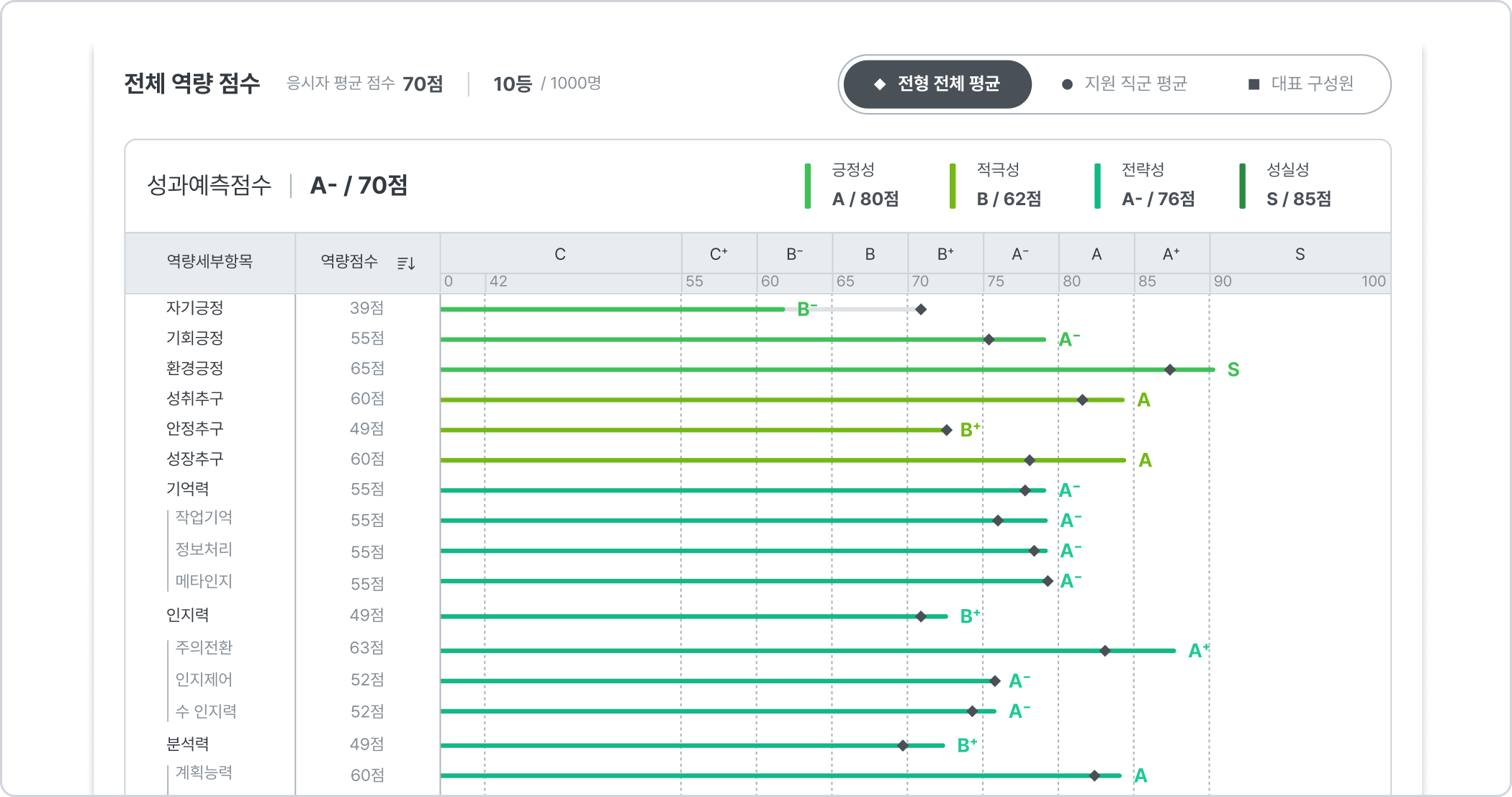The width and height of the screenshot is (1512, 797).
Task: Select the 기억력 category row
Action: click(x=188, y=490)
